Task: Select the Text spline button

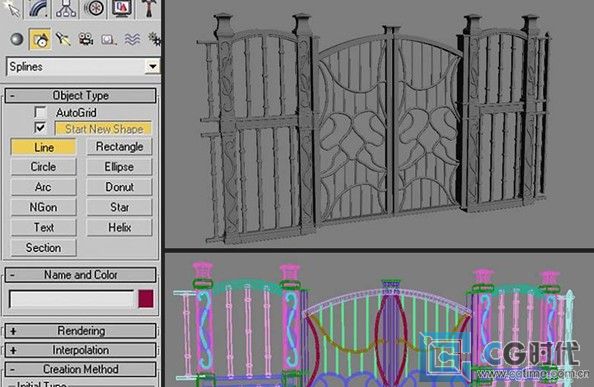Action: pyautogui.click(x=44, y=228)
